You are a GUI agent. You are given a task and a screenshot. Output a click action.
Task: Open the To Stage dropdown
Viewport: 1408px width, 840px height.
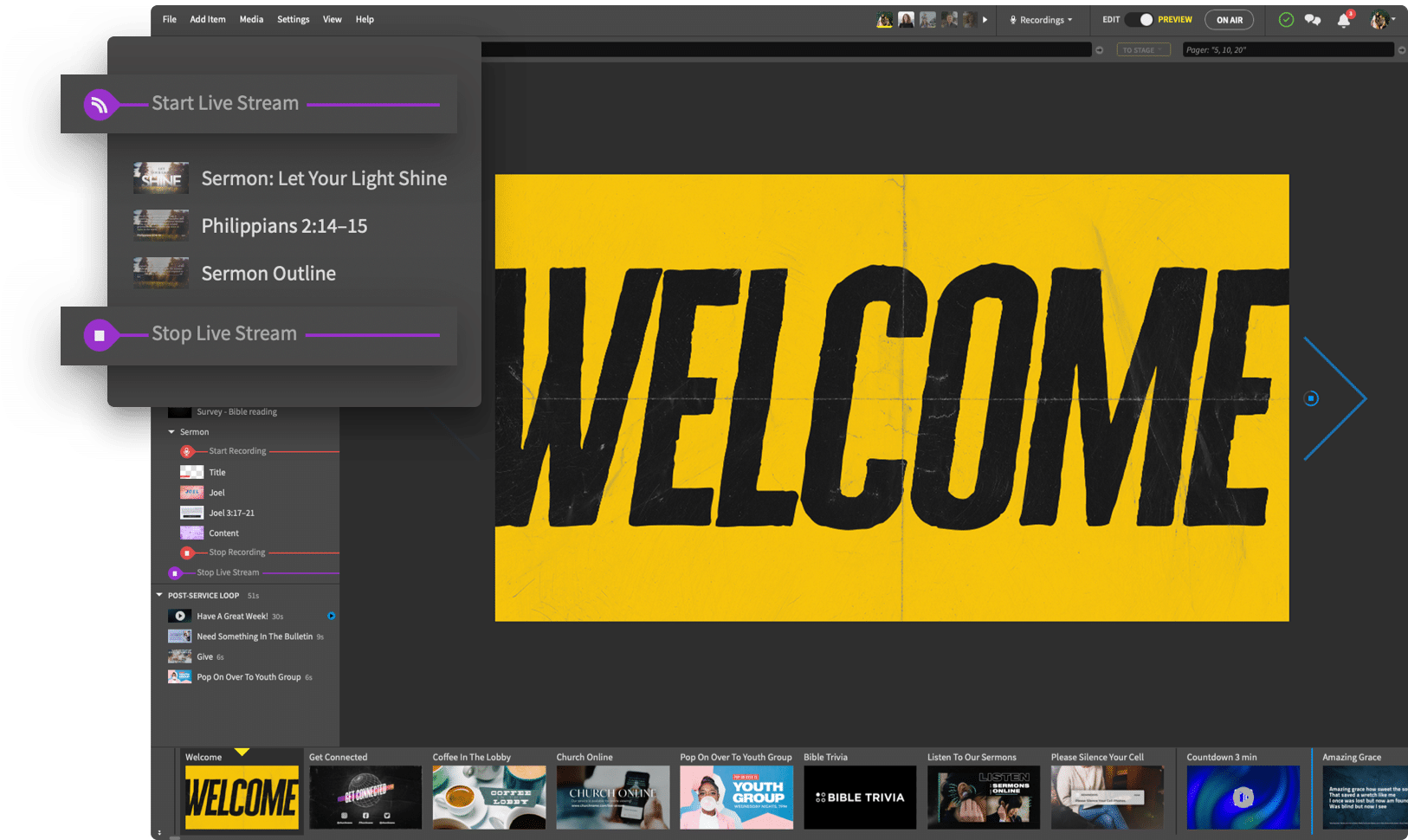(1143, 50)
